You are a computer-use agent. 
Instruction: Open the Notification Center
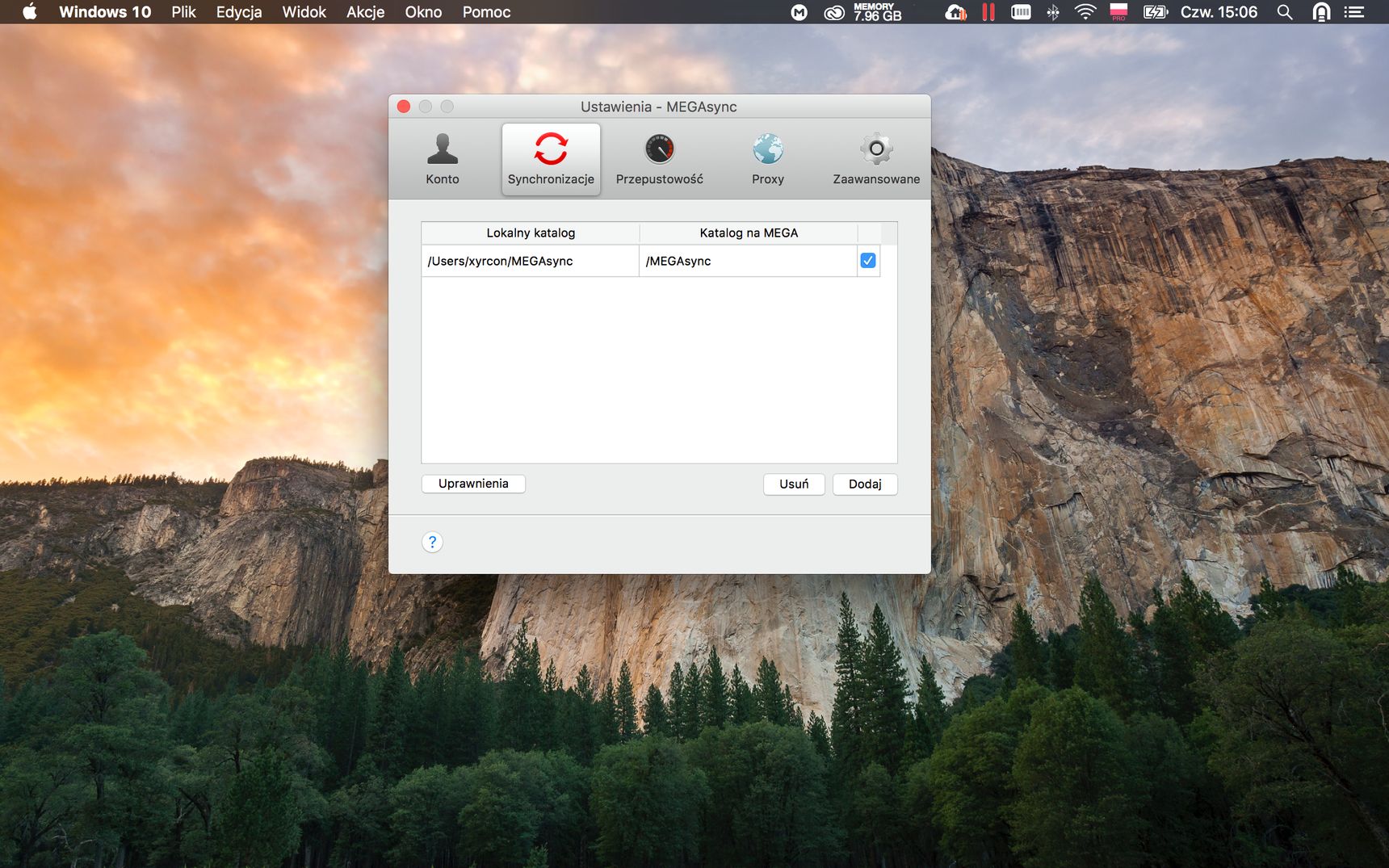click(1354, 12)
